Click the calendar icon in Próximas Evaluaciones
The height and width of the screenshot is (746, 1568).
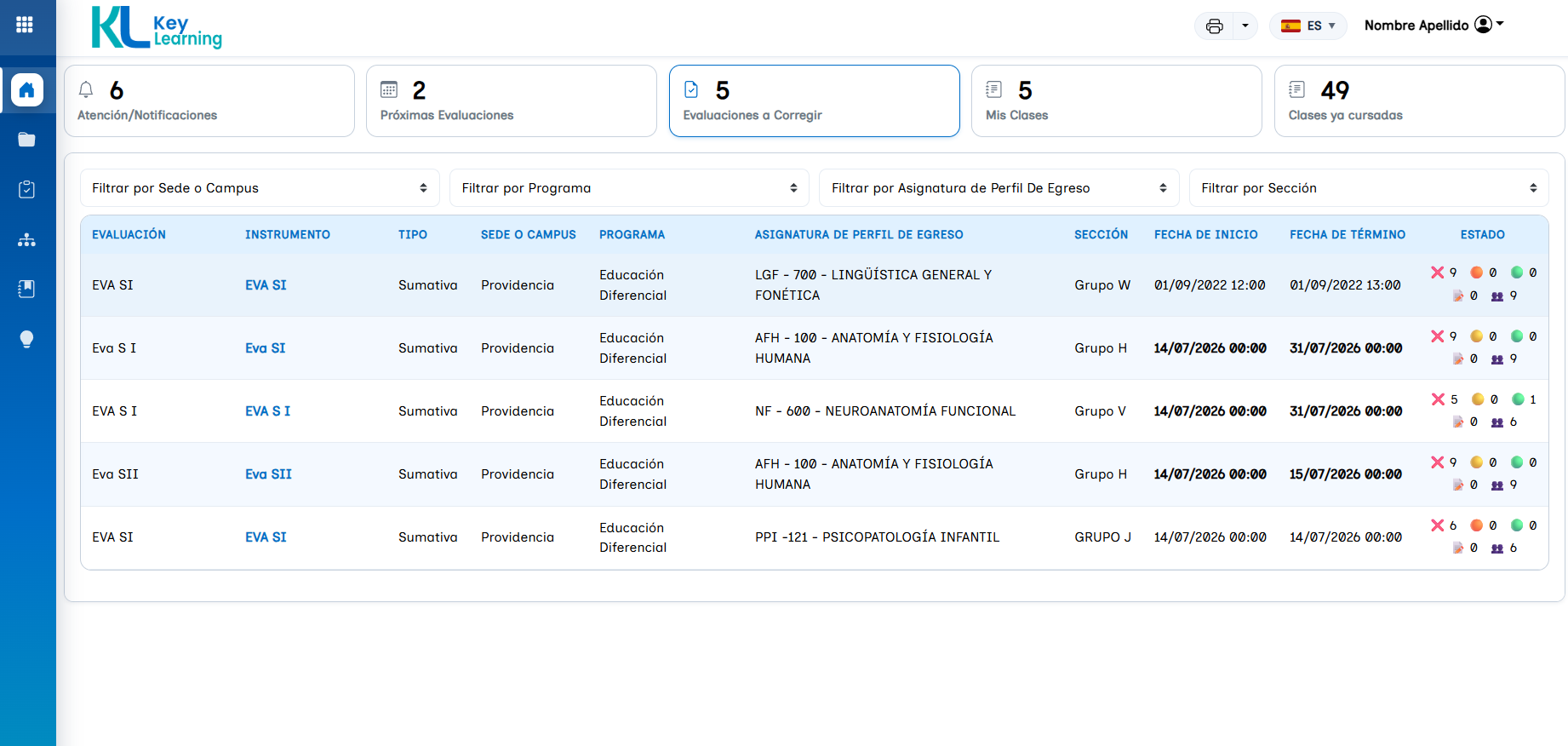click(389, 89)
